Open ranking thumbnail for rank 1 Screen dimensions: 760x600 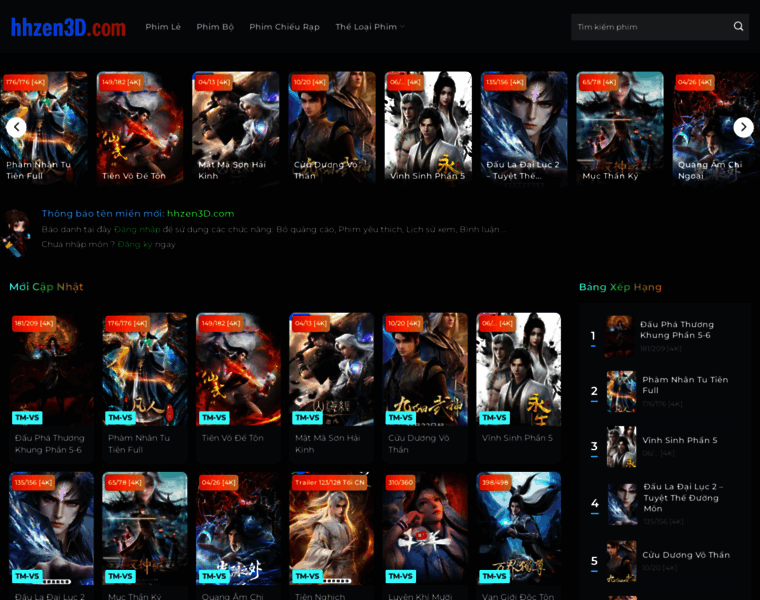tap(618, 336)
